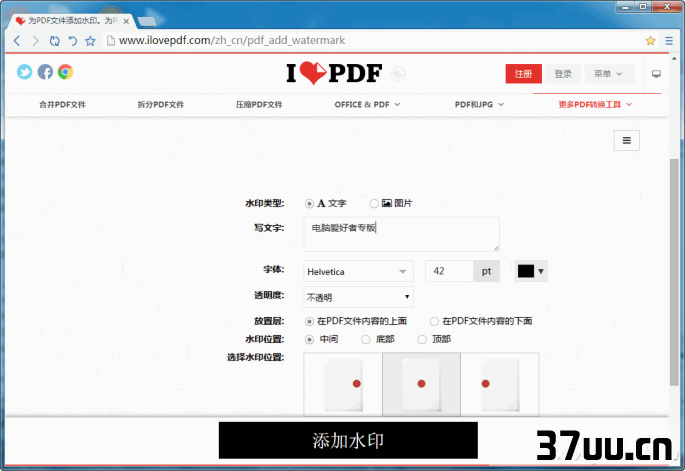Click the Chrome extension icon
Viewport: 685px width, 471px height.
coord(65,72)
